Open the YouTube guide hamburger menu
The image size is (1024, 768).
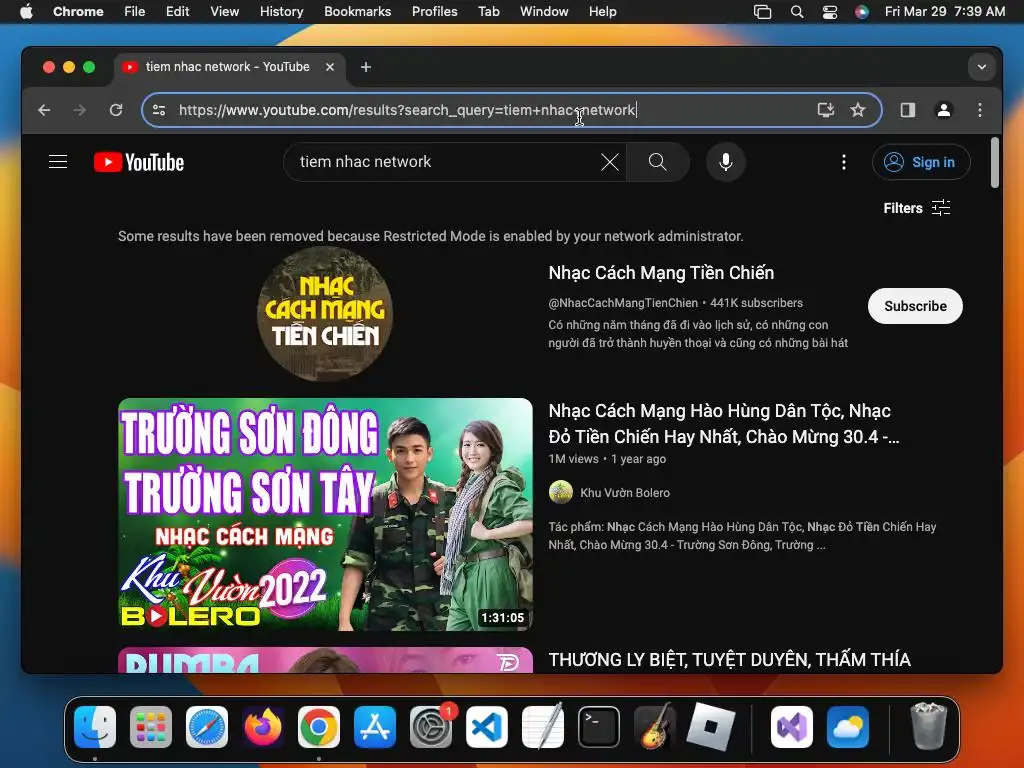coord(58,161)
